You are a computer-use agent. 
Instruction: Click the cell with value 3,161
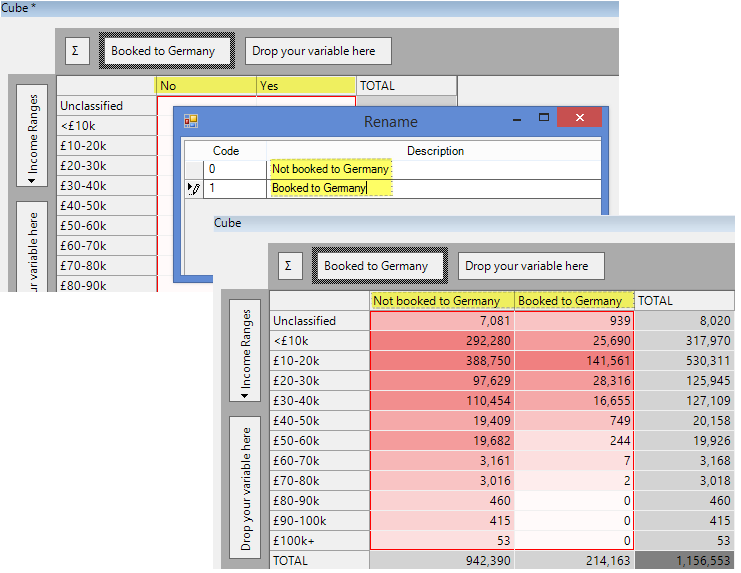point(442,461)
